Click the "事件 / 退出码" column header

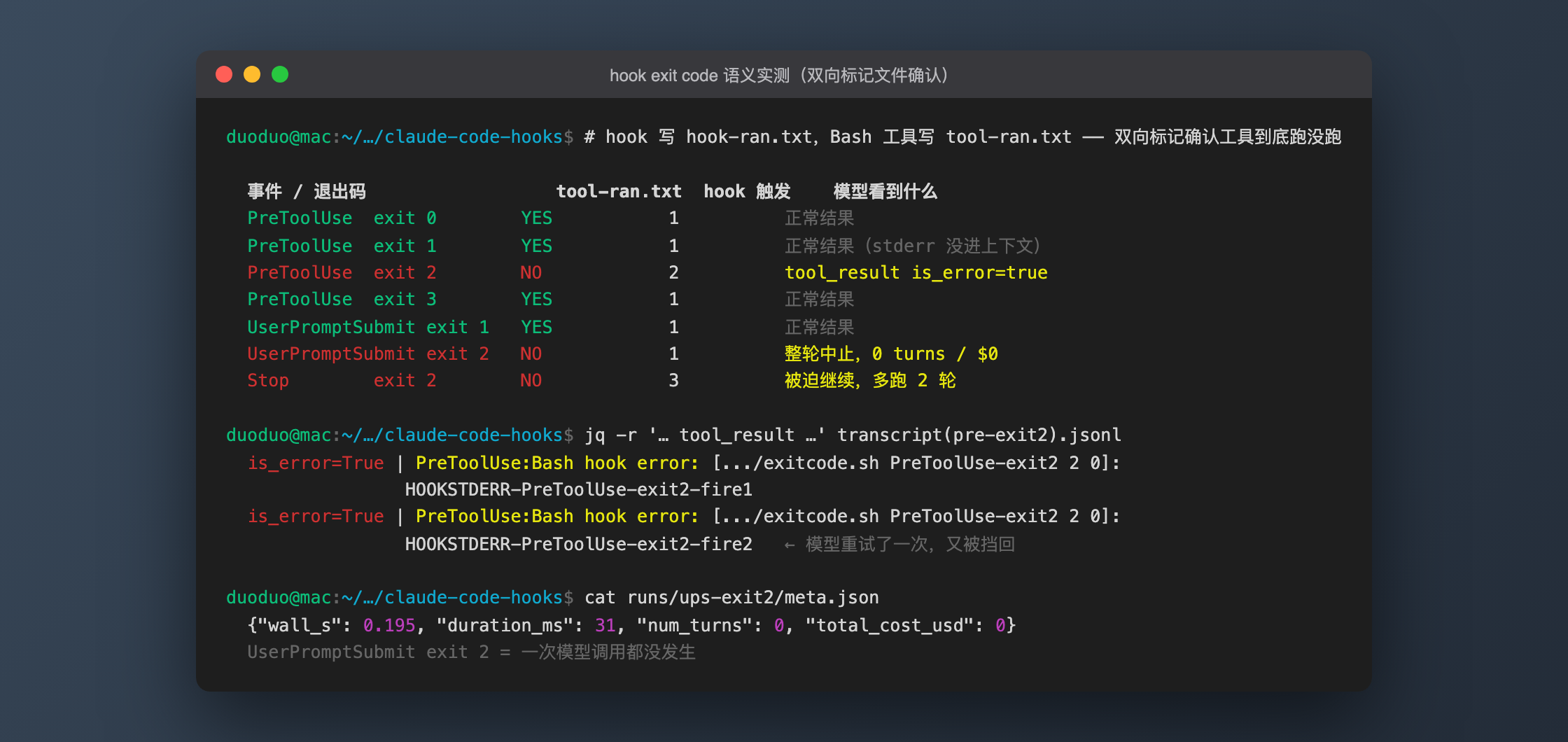(307, 191)
